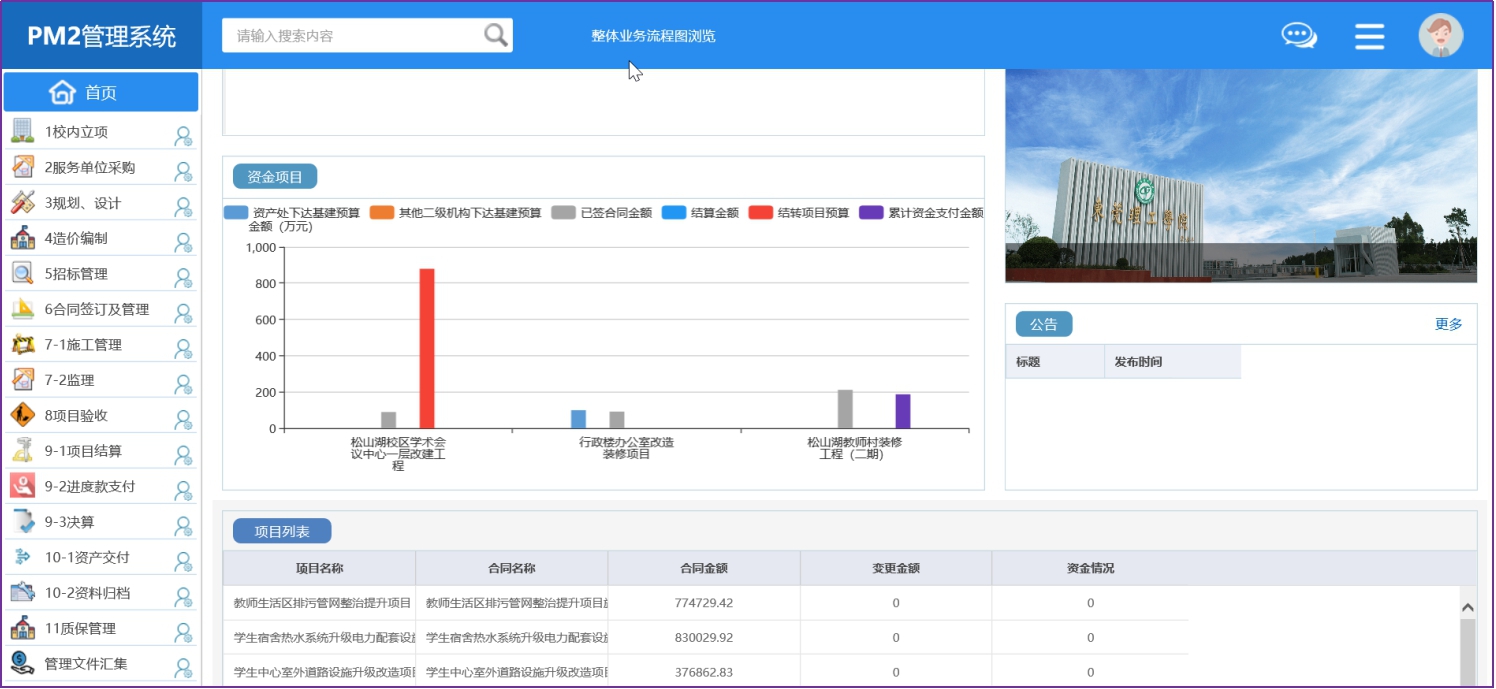Click the search magnifier icon
The image size is (1496, 689).
[496, 36]
